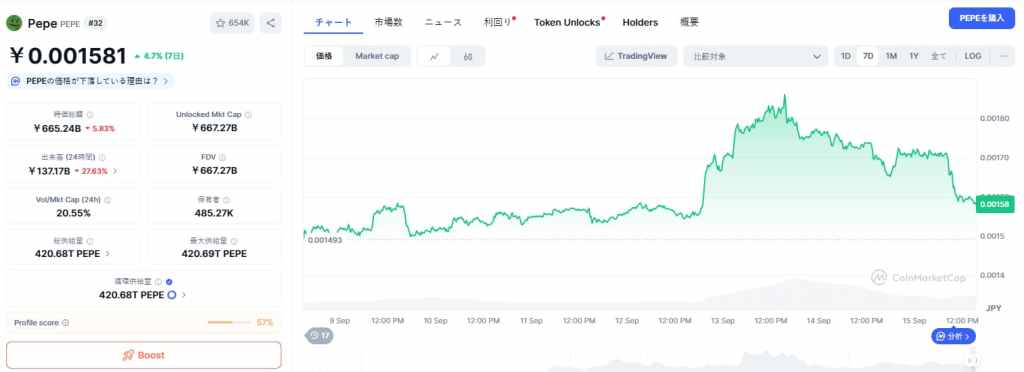The height and width of the screenshot is (372, 1024).
Task: Click the circle ring icon after 420.68T PEPE
Action: (172, 295)
